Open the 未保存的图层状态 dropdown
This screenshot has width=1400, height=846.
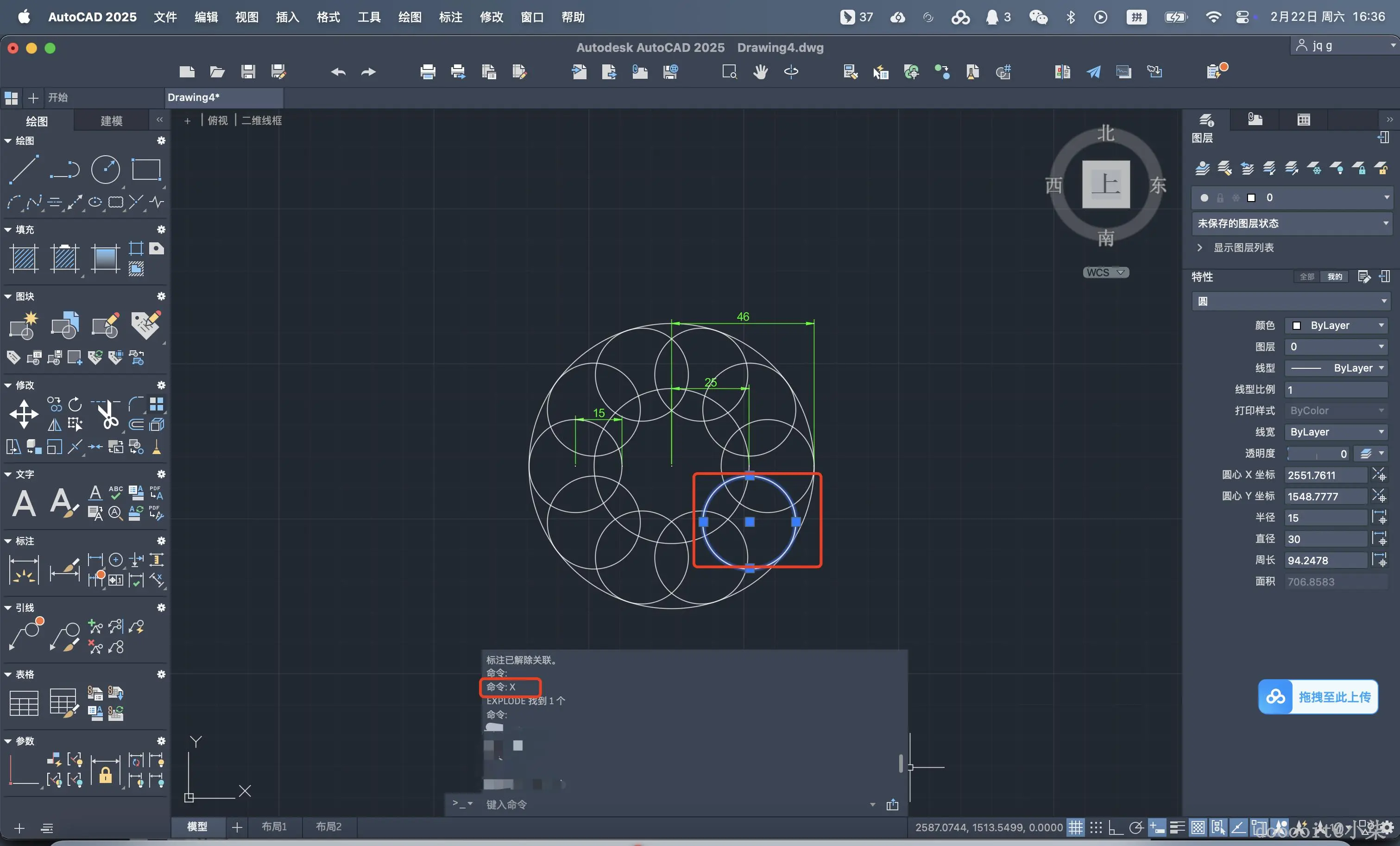click(x=1291, y=223)
